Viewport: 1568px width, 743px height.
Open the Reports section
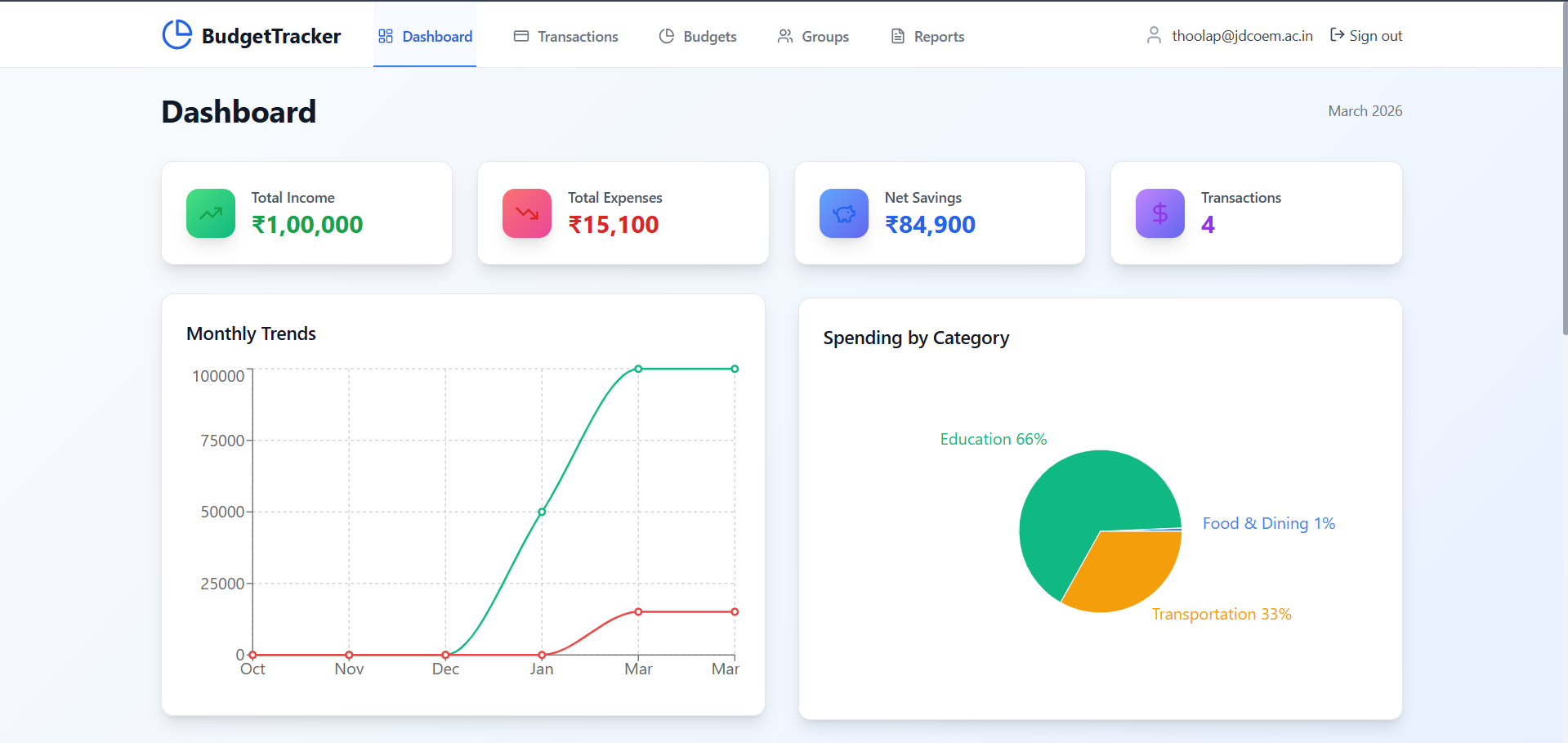(x=939, y=36)
